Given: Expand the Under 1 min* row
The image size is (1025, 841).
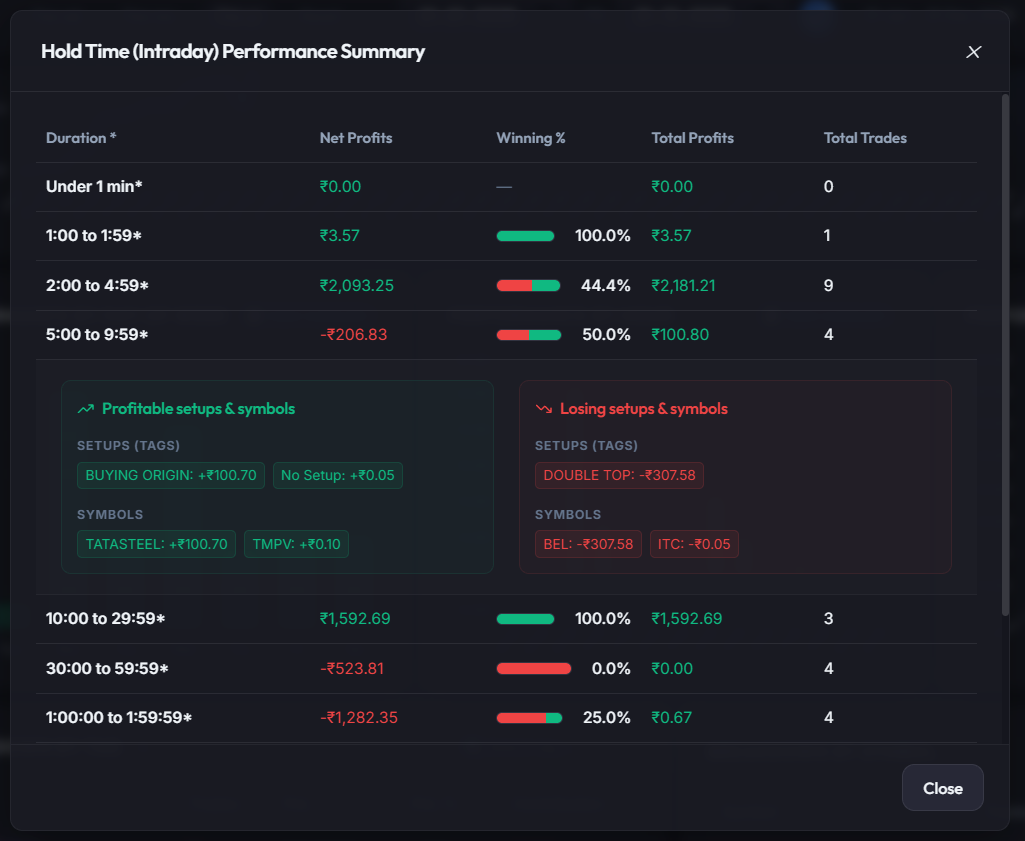Looking at the screenshot, I should pyautogui.click(x=506, y=187).
